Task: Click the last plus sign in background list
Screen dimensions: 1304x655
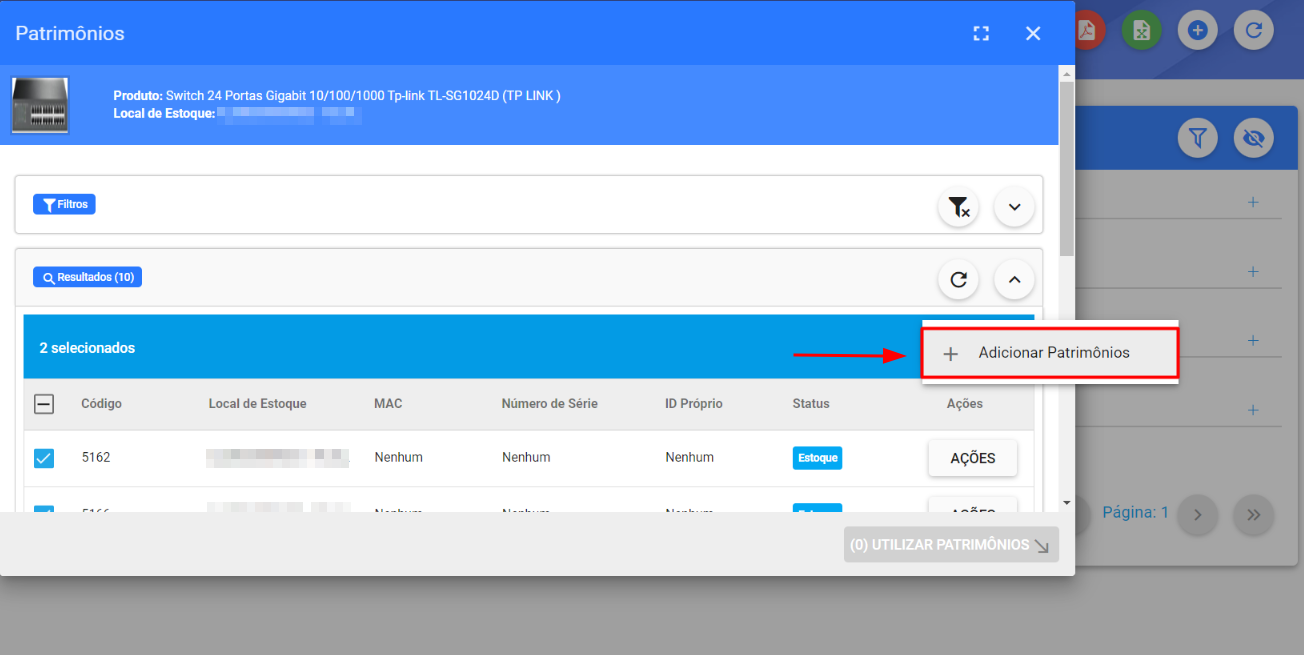Action: coord(1253,410)
